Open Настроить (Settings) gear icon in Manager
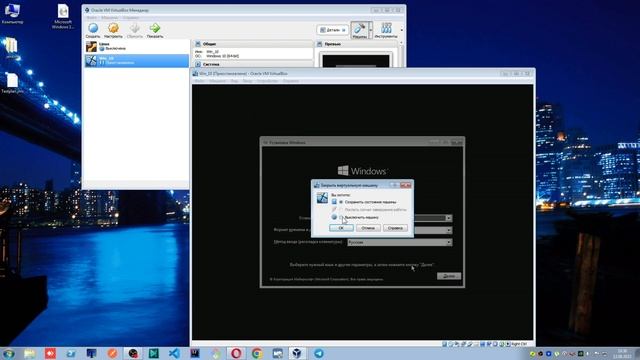Image resolution: width=640 pixels, height=360 pixels. (x=113, y=30)
